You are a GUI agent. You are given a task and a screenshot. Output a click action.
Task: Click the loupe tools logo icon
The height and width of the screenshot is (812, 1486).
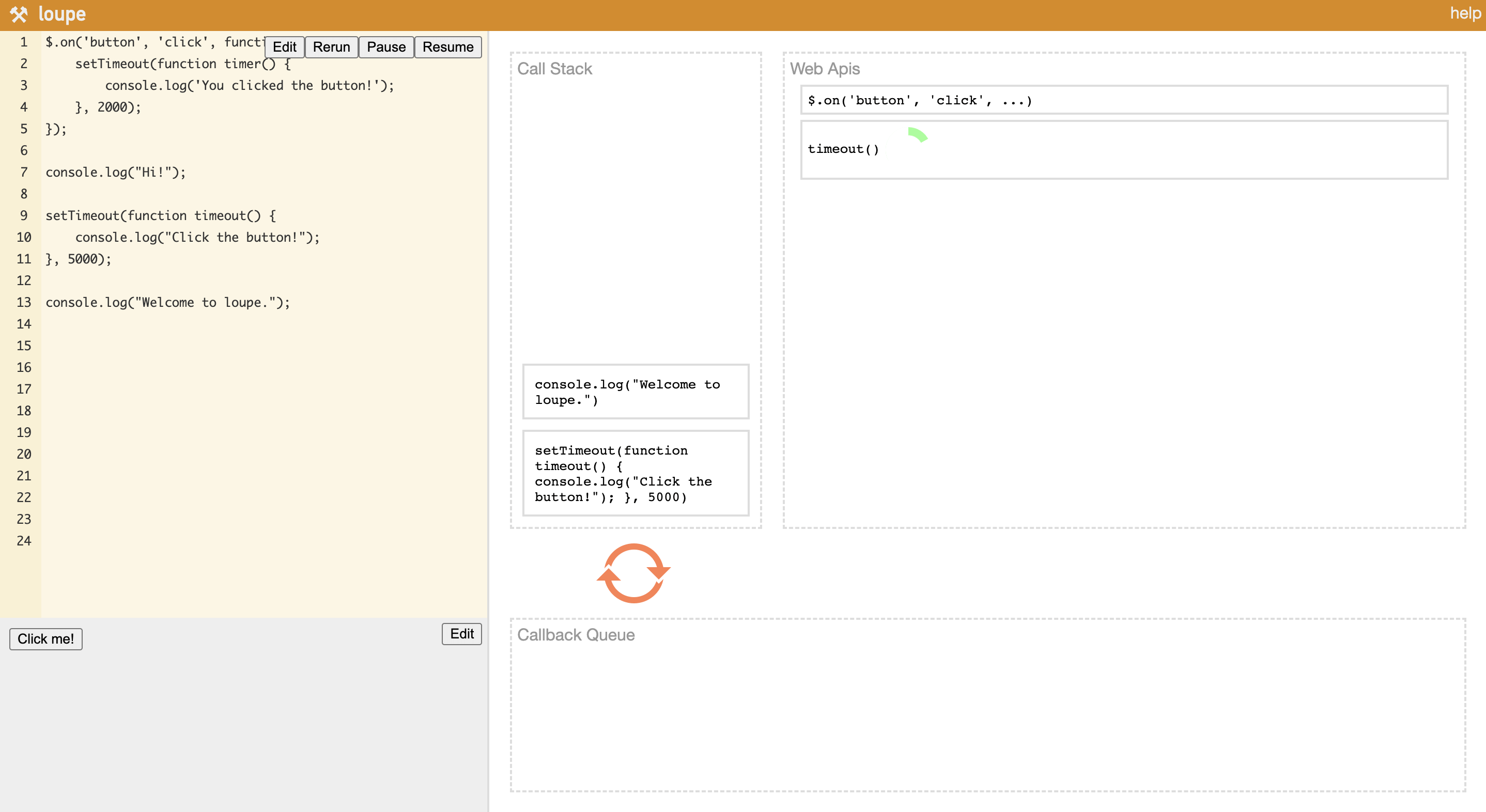[x=19, y=14]
